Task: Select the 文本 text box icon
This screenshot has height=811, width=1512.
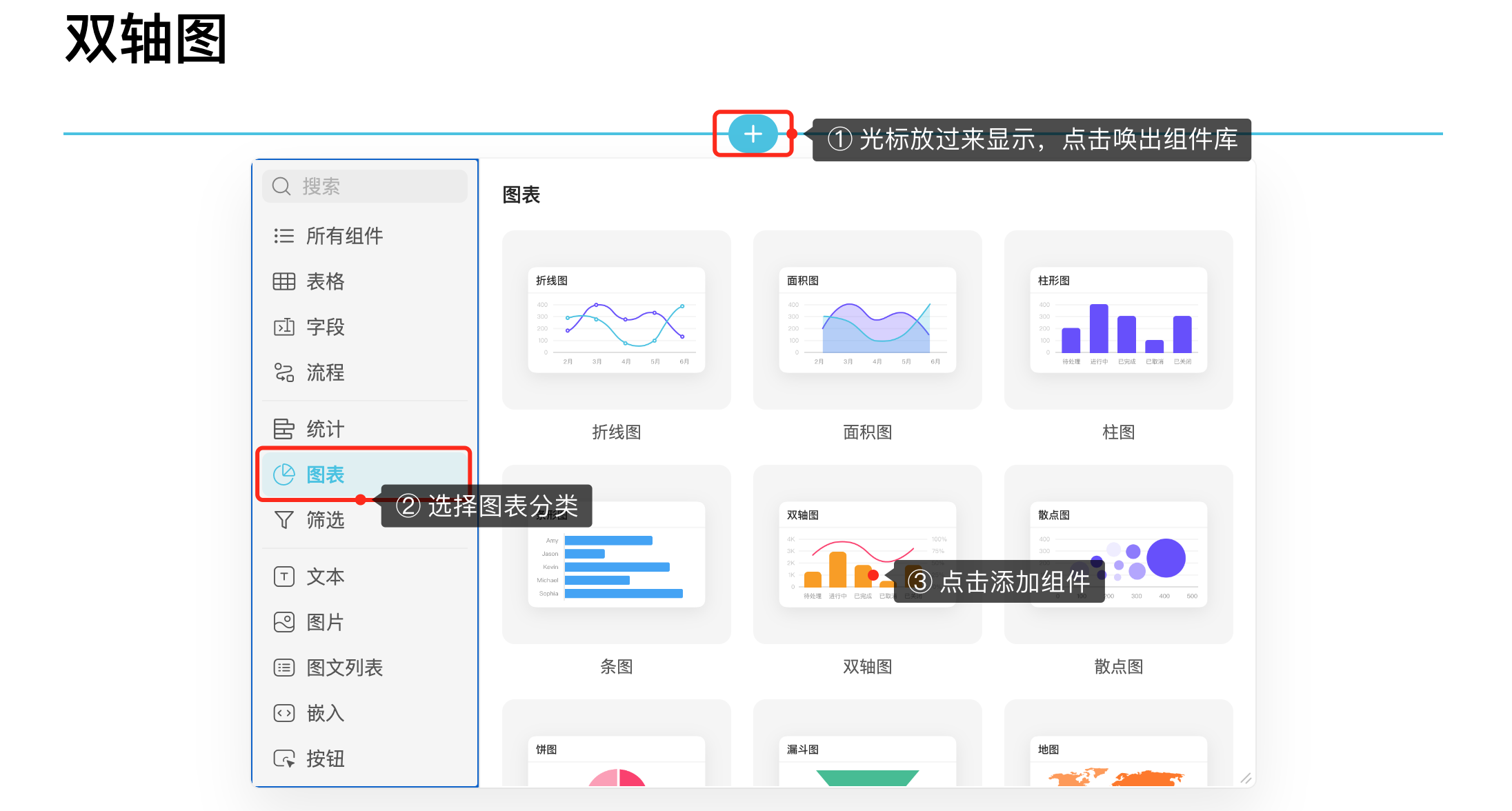Action: point(283,577)
